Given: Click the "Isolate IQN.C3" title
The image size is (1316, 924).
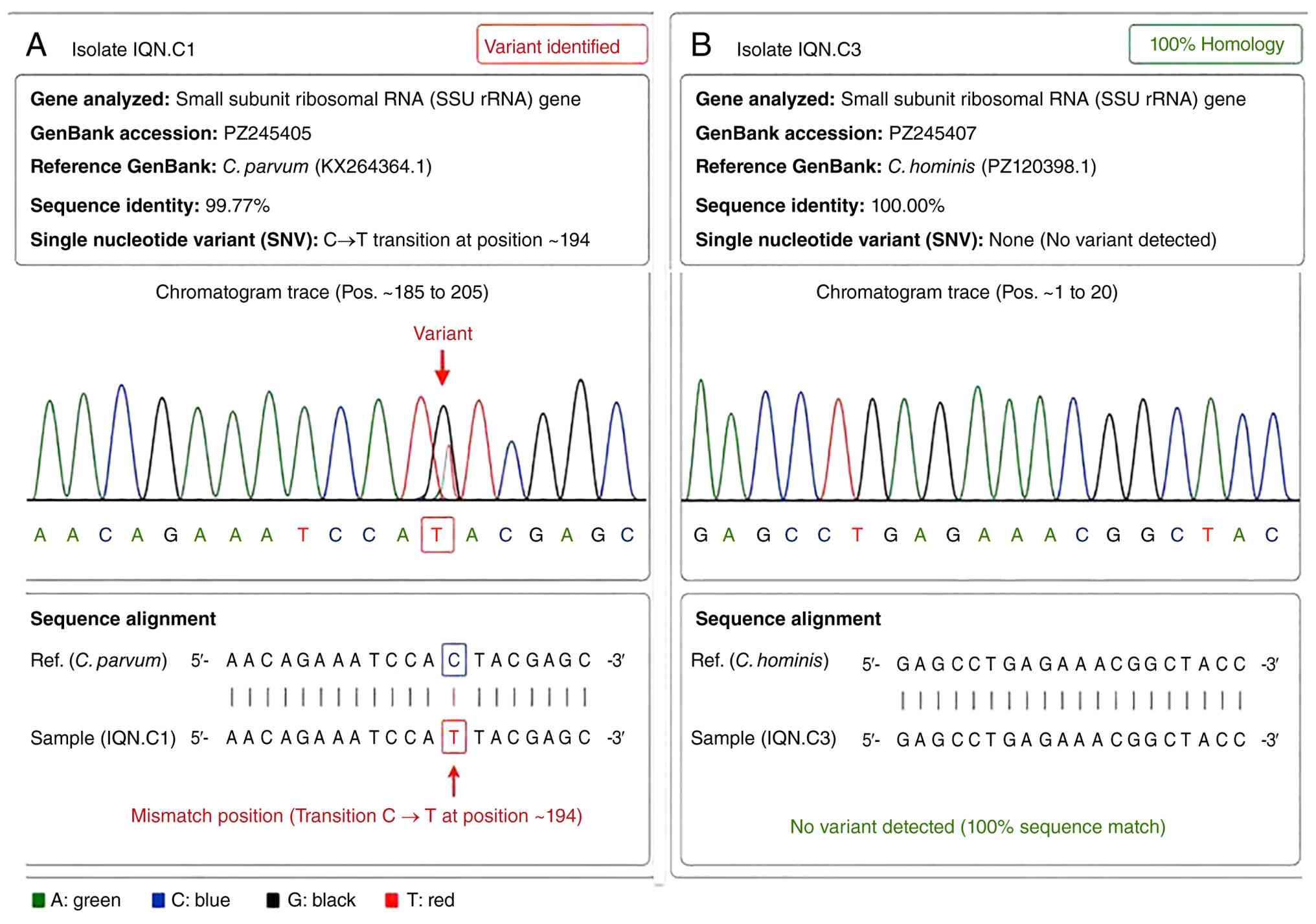Looking at the screenshot, I should (x=799, y=49).
